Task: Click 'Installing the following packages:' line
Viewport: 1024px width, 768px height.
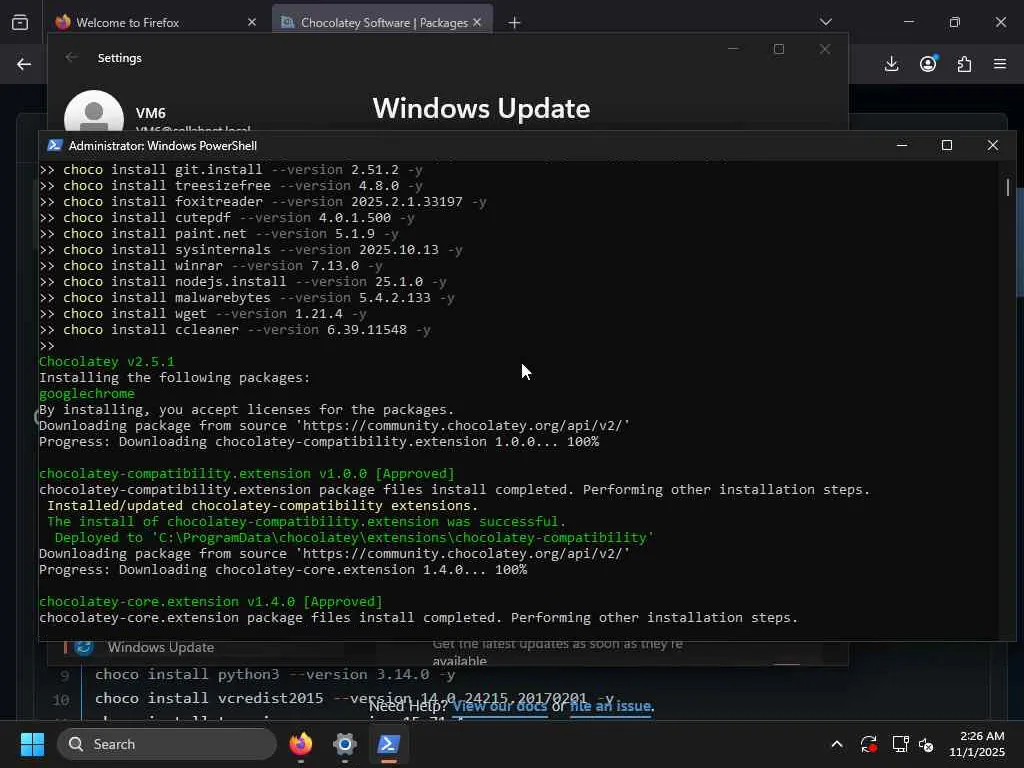Action: [x=174, y=377]
